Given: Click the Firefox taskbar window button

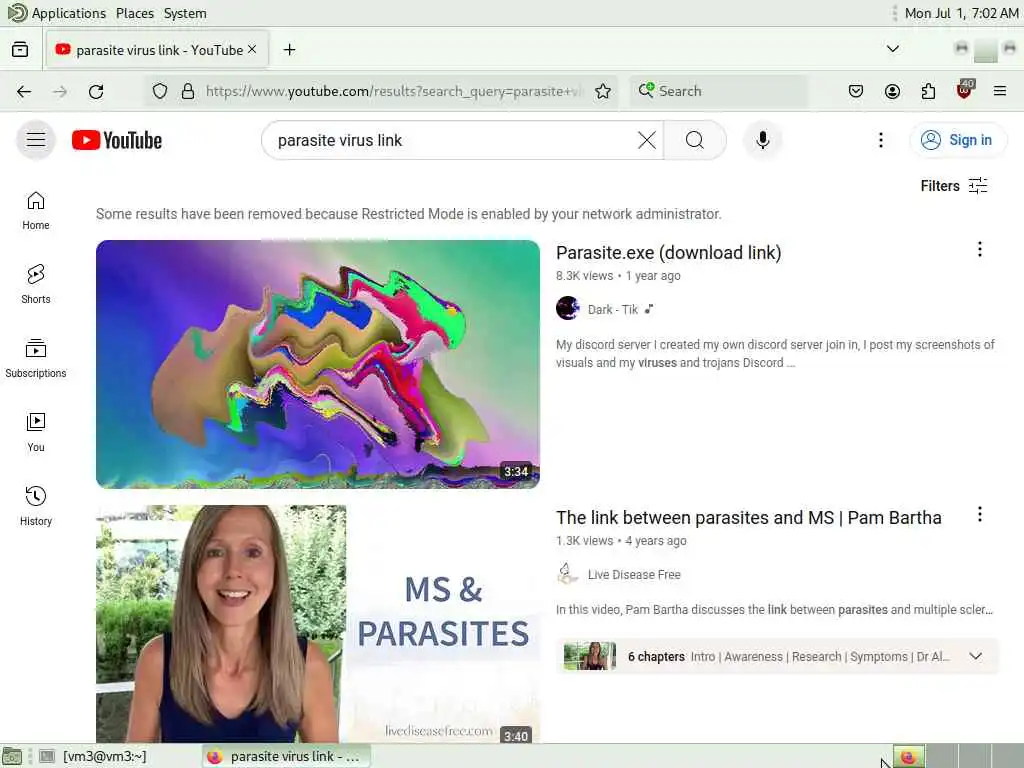Looking at the screenshot, I should point(286,756).
